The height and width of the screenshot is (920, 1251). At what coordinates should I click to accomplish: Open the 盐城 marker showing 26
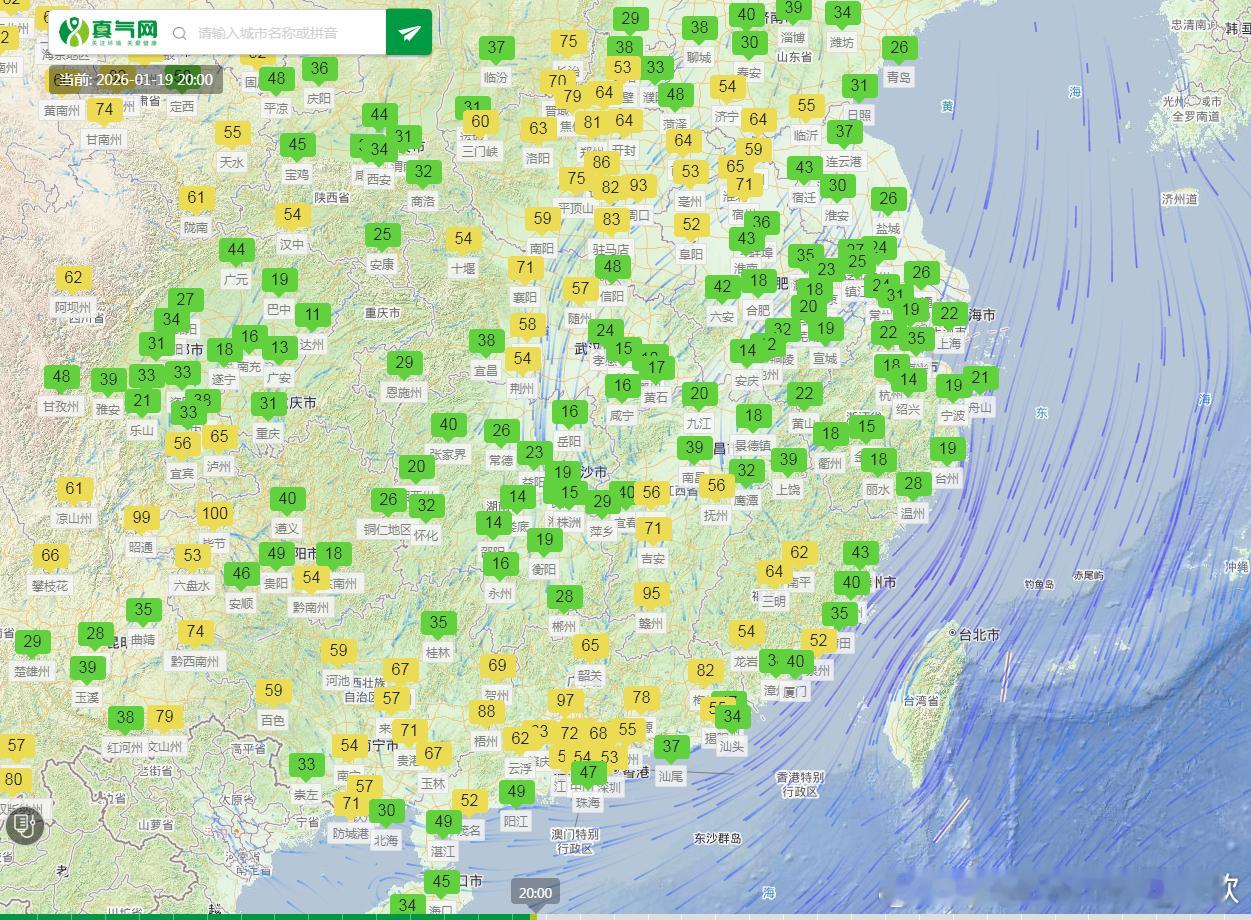point(888,201)
